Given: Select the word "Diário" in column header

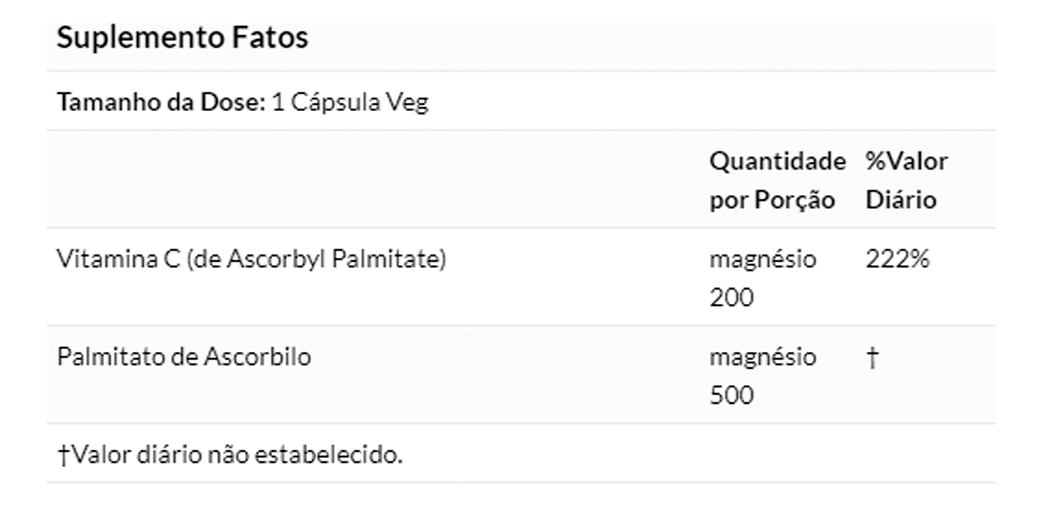Looking at the screenshot, I should point(900,200).
